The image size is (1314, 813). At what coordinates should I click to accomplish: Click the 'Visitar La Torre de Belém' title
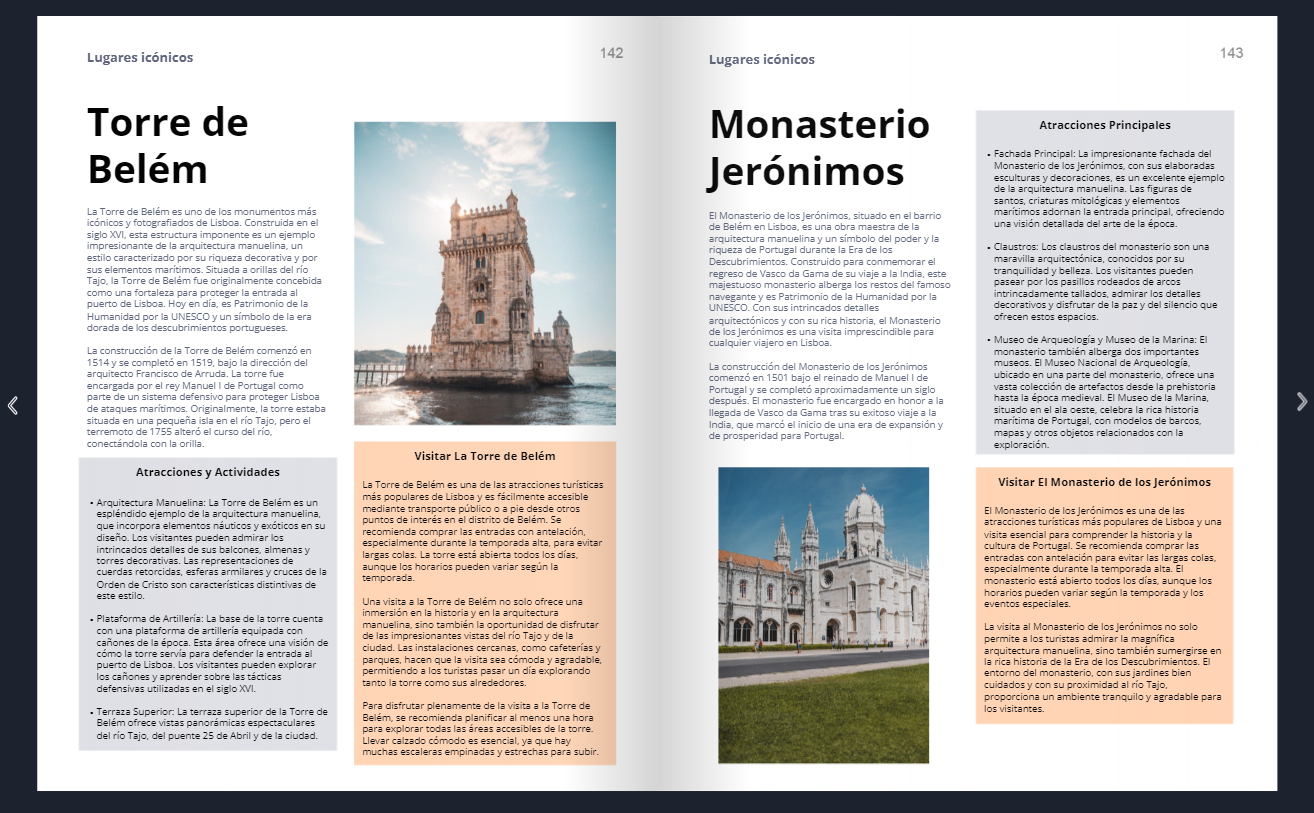485,456
